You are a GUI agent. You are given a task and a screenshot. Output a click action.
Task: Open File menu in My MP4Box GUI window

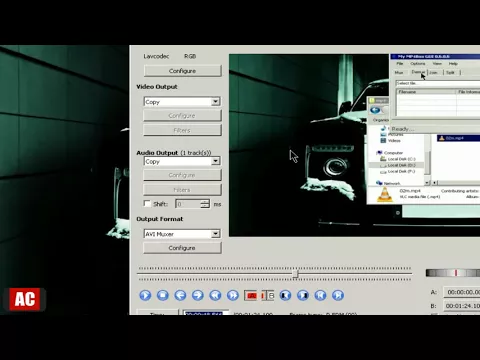tap(400, 63)
